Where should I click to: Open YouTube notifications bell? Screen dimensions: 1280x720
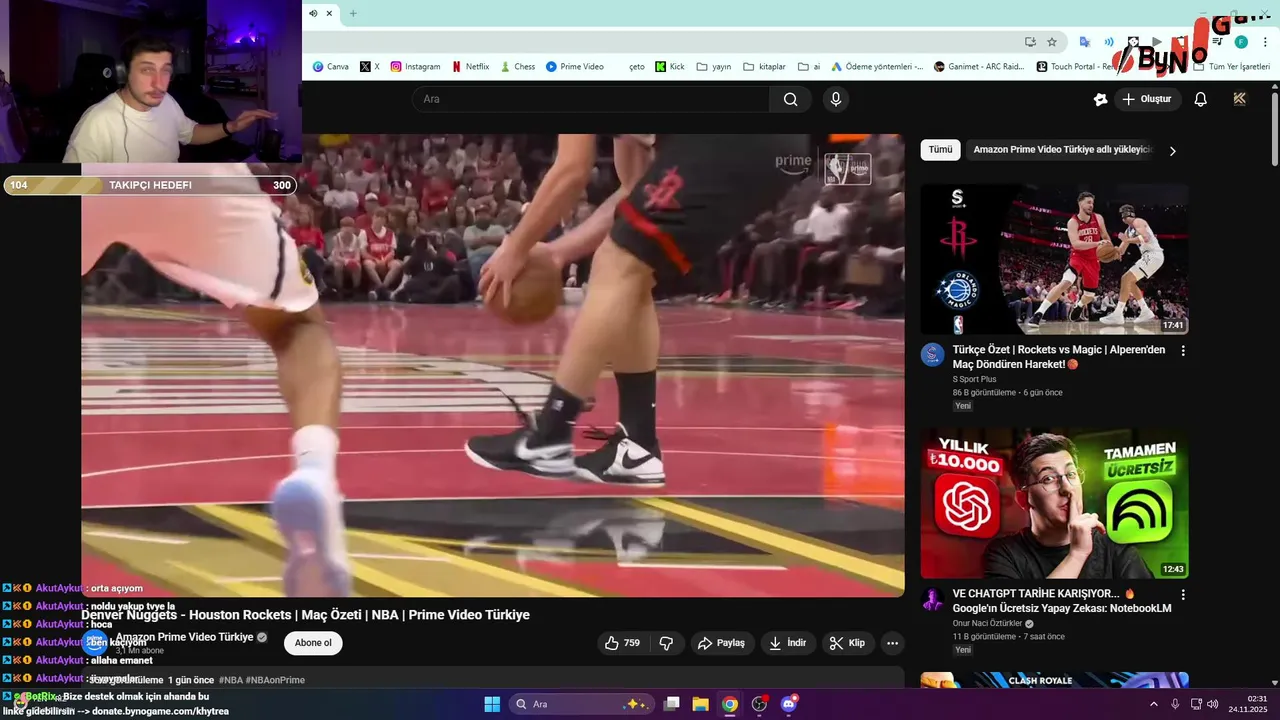[x=1200, y=99]
